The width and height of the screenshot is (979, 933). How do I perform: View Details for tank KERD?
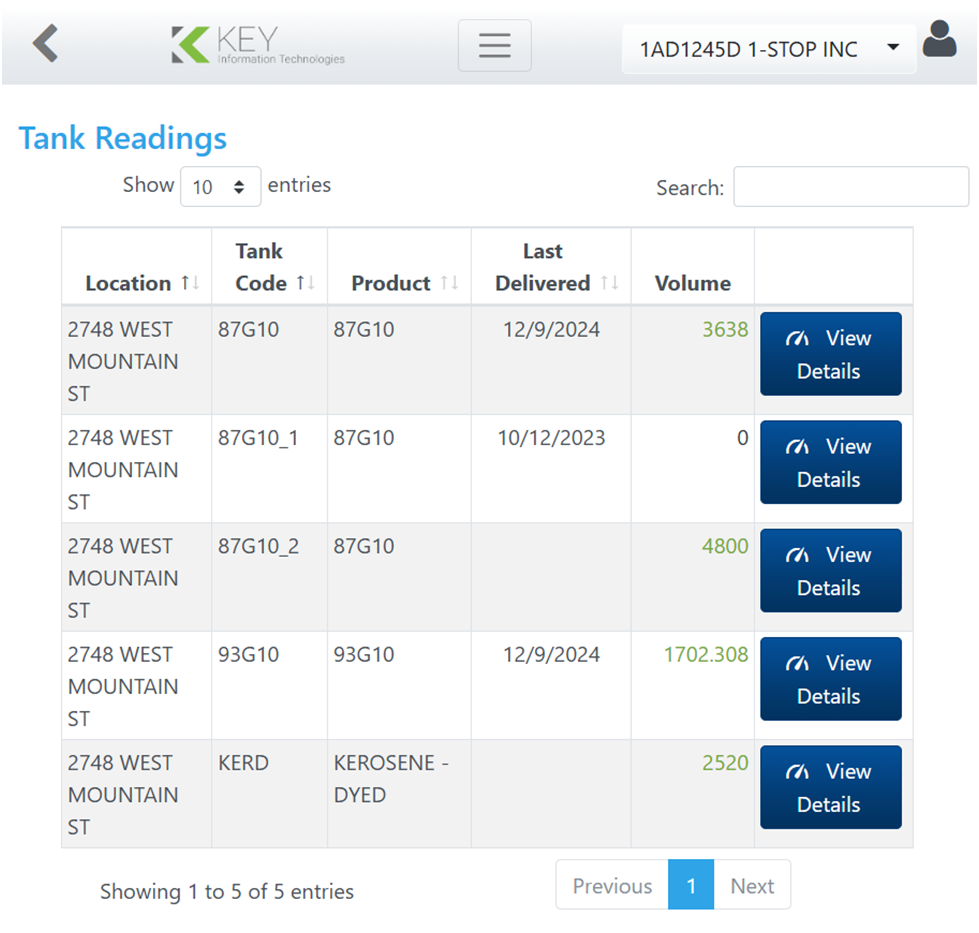coord(830,787)
